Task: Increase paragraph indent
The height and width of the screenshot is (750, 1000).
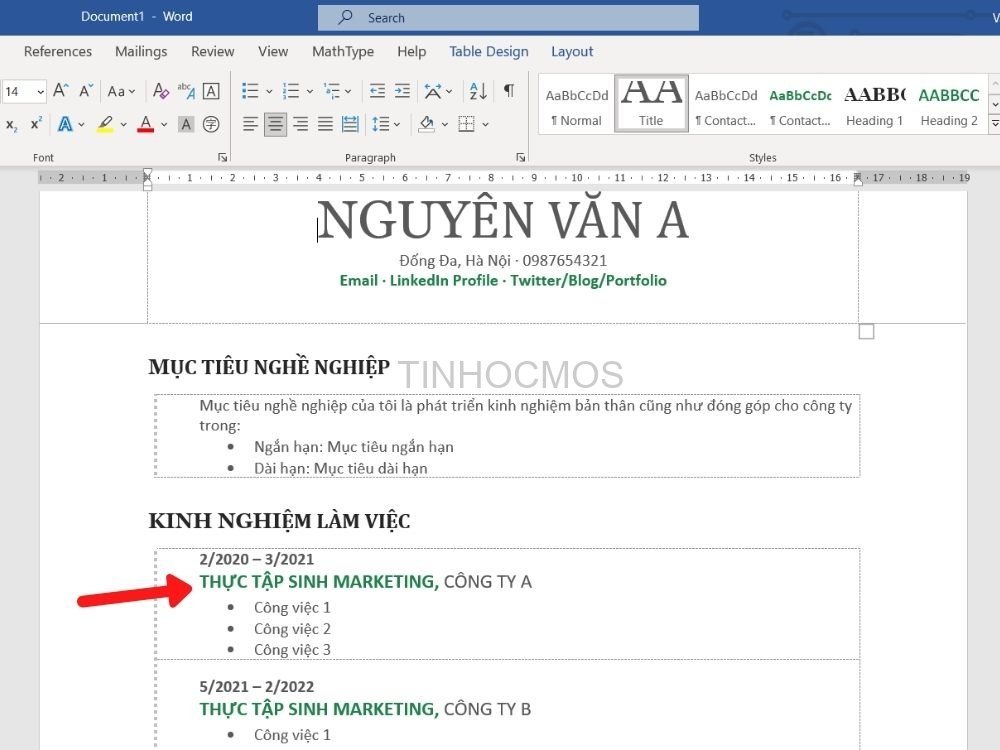Action: 402,91
